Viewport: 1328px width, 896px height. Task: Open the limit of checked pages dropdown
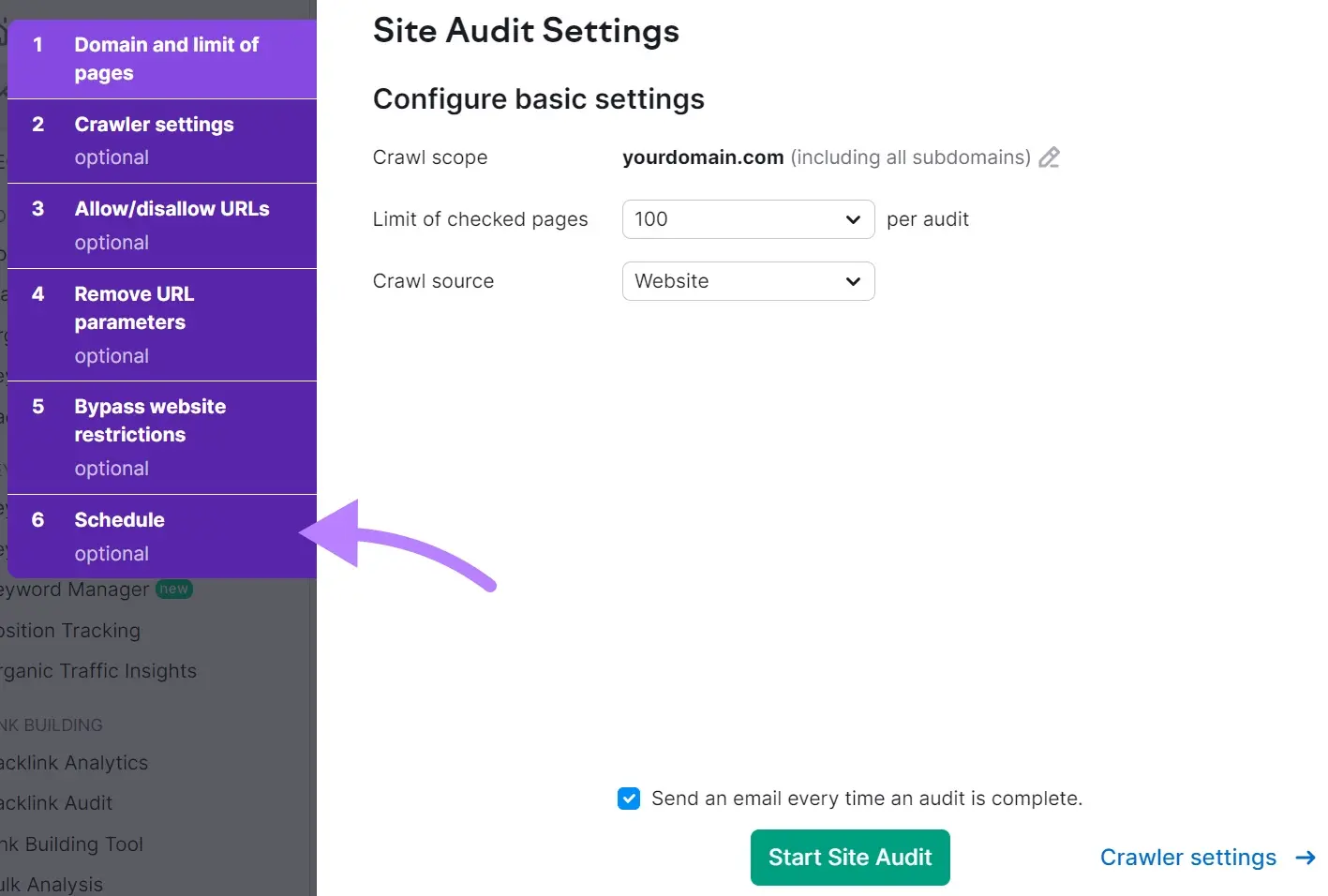[748, 219]
